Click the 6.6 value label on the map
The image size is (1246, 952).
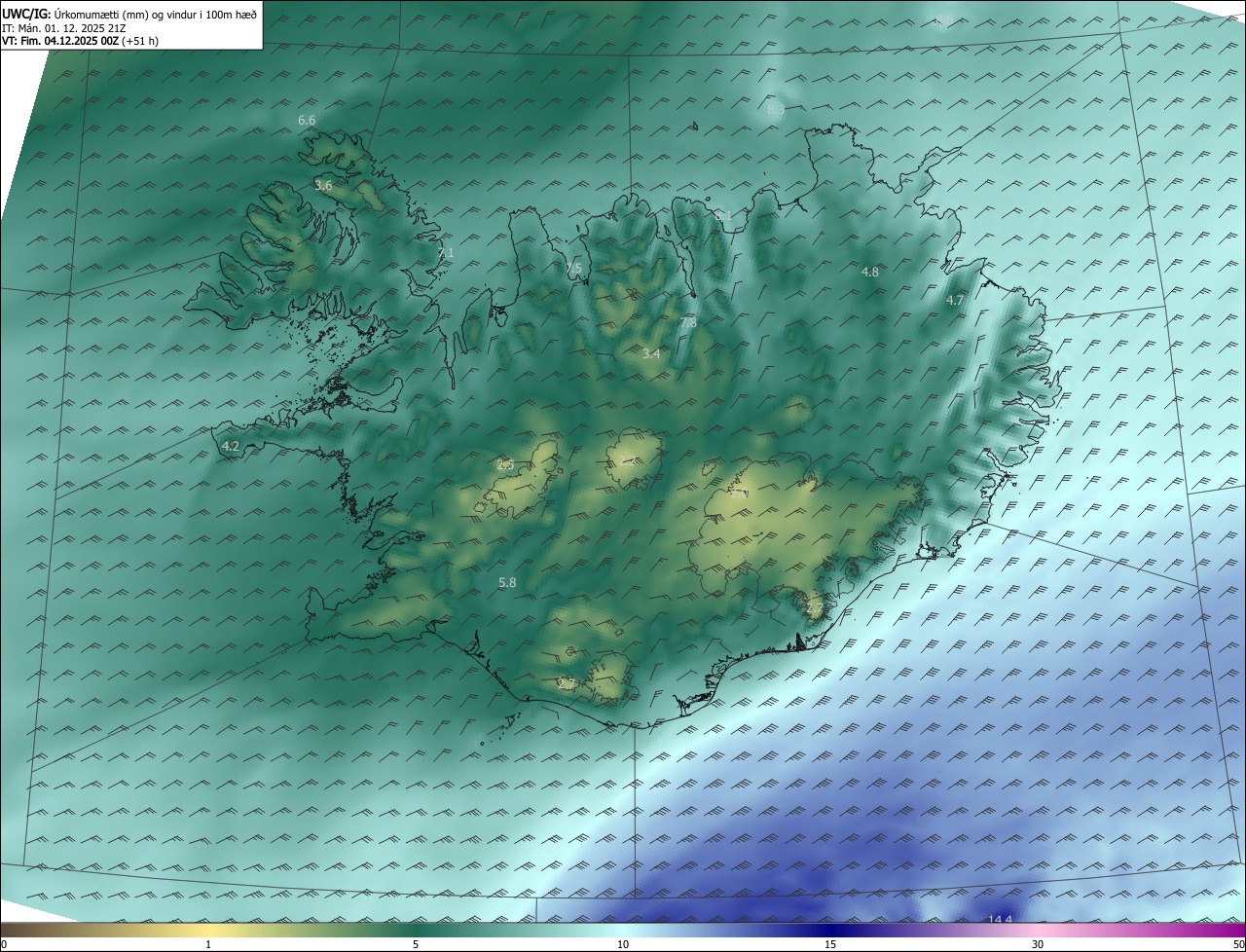point(307,120)
